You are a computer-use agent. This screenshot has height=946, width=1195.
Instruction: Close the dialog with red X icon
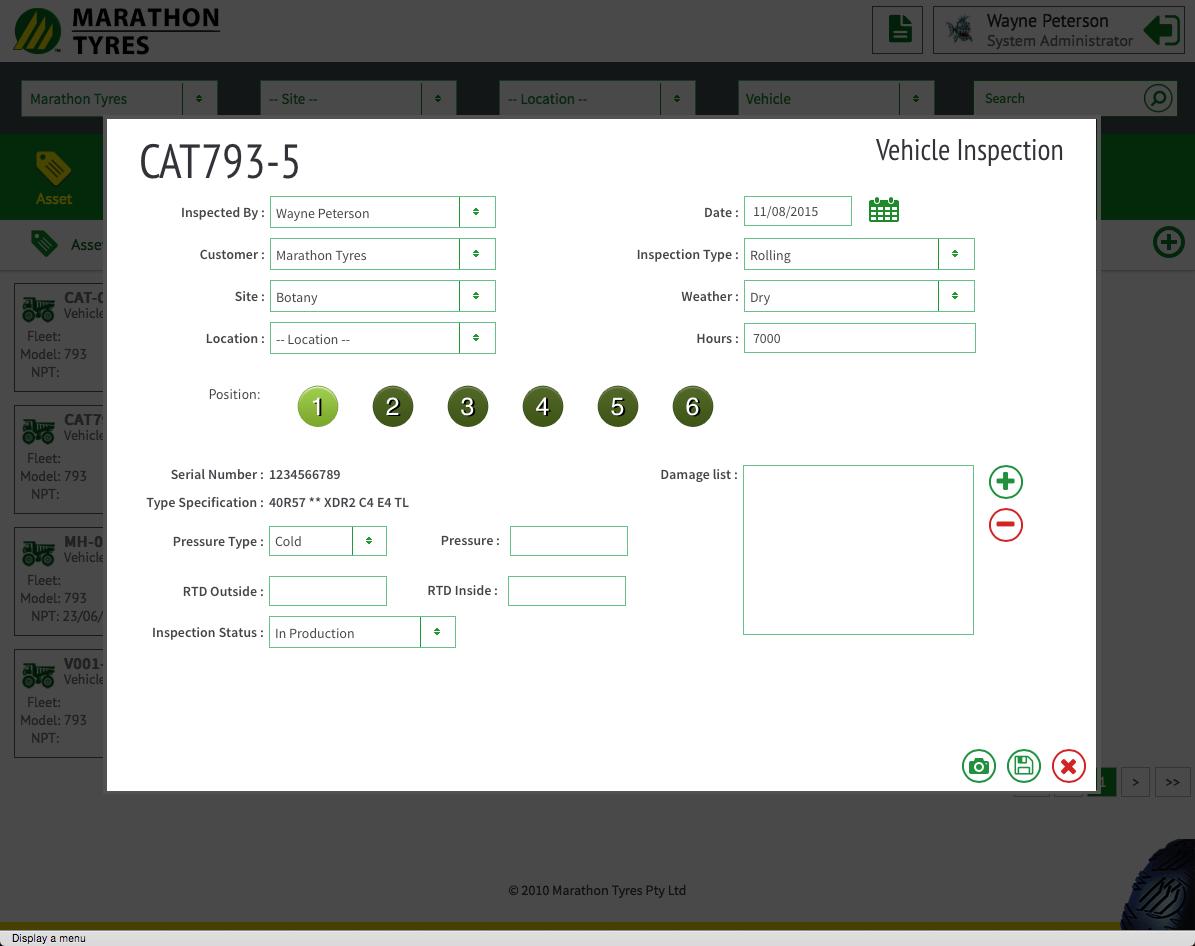(1068, 766)
